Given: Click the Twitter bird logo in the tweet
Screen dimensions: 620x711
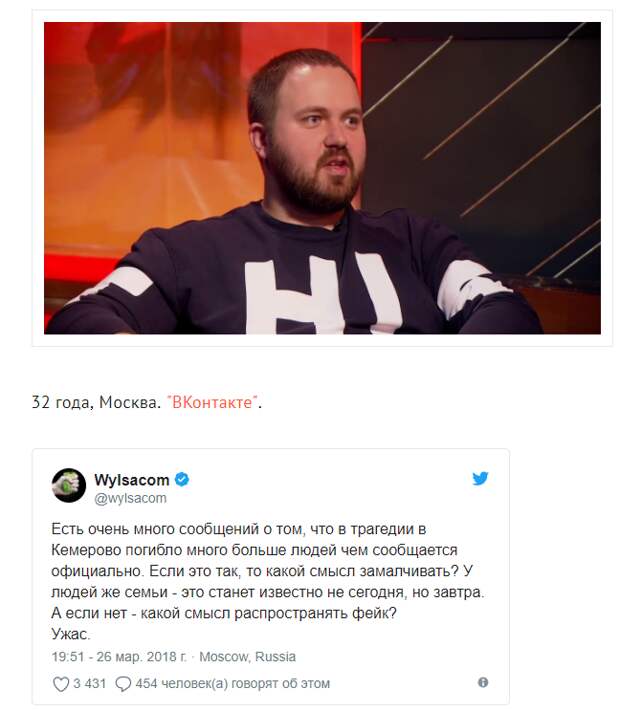Looking at the screenshot, I should click(x=480, y=478).
